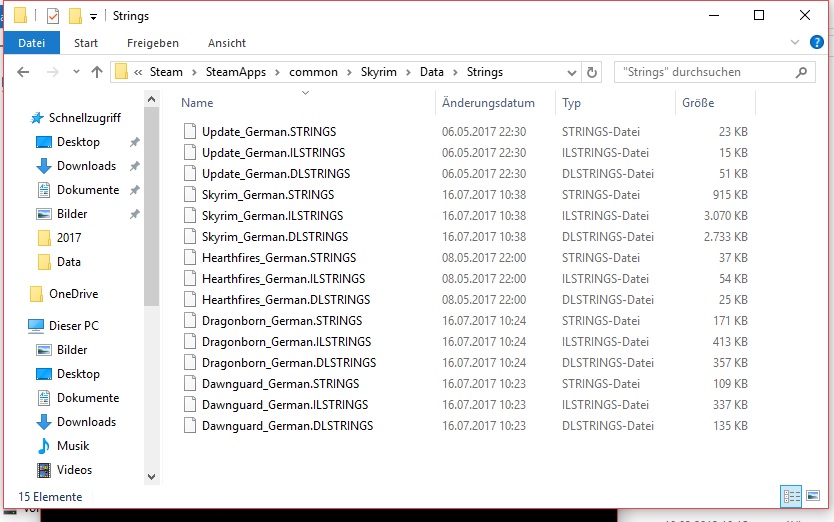Sort files by the Größe column header
This screenshot has width=834, height=522.
click(698, 103)
